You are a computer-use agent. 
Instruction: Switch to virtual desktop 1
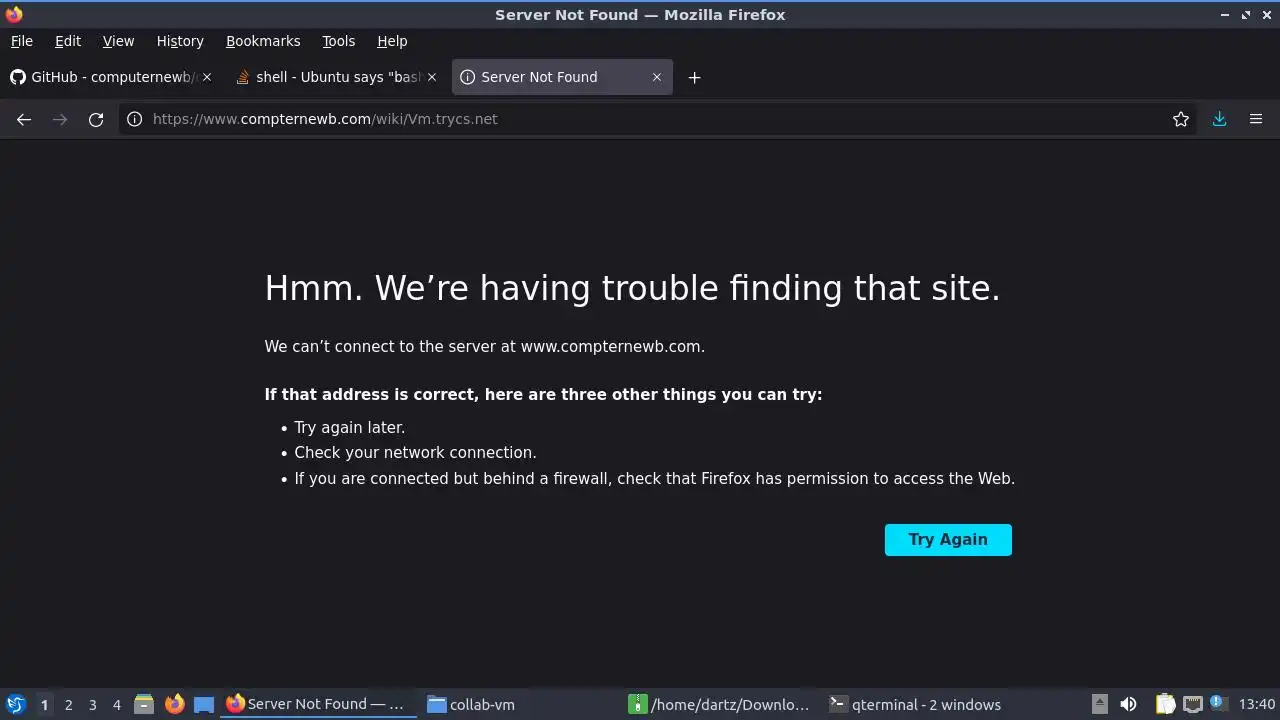coord(44,705)
